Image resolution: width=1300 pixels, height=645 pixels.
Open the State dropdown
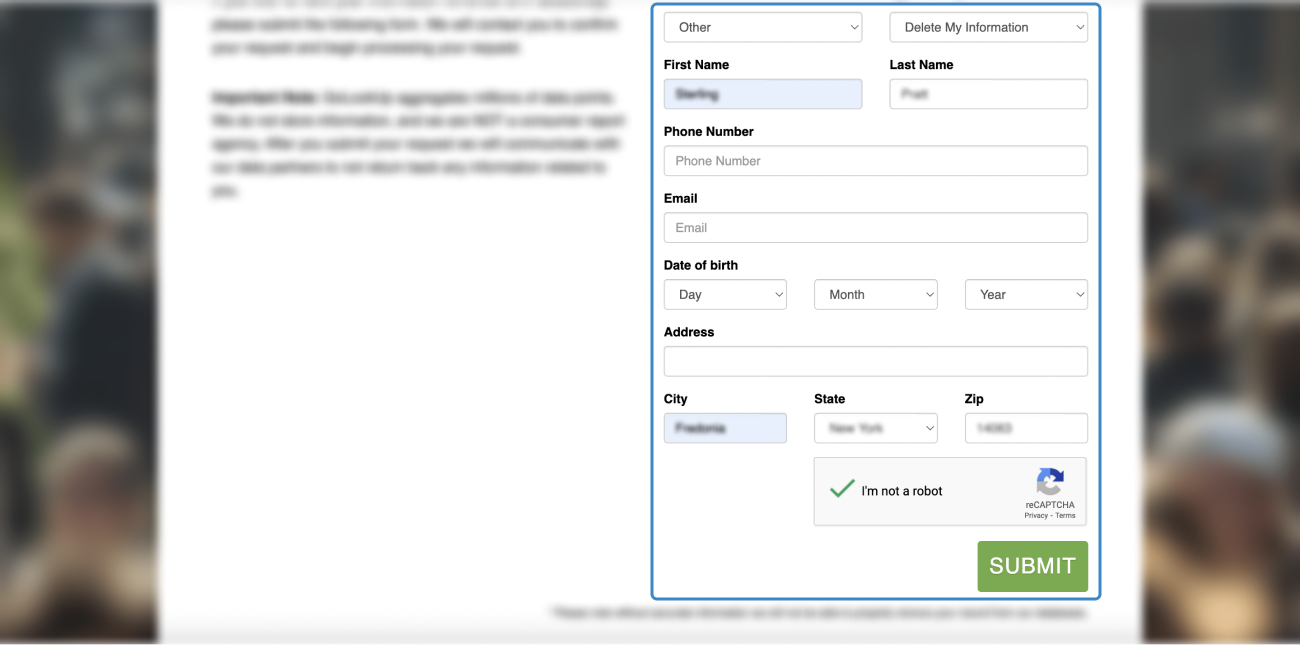(875, 428)
